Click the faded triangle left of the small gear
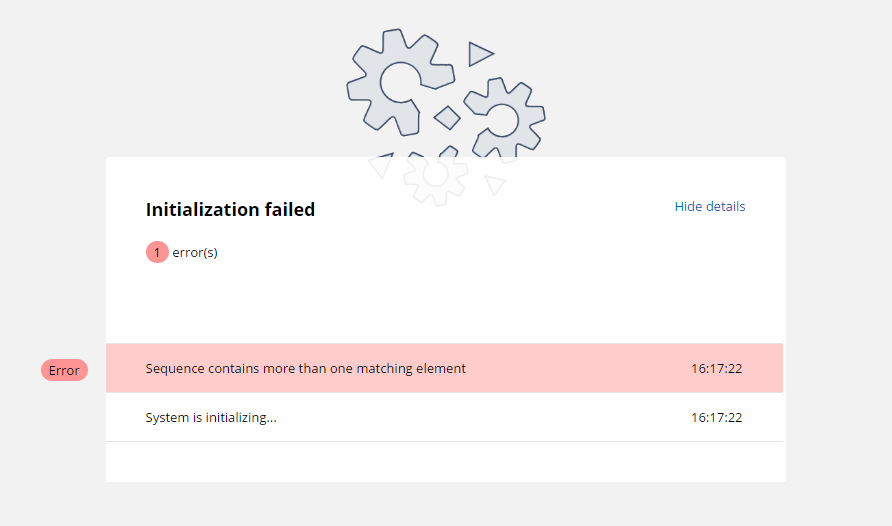This screenshot has height=526, width=892. (382, 165)
